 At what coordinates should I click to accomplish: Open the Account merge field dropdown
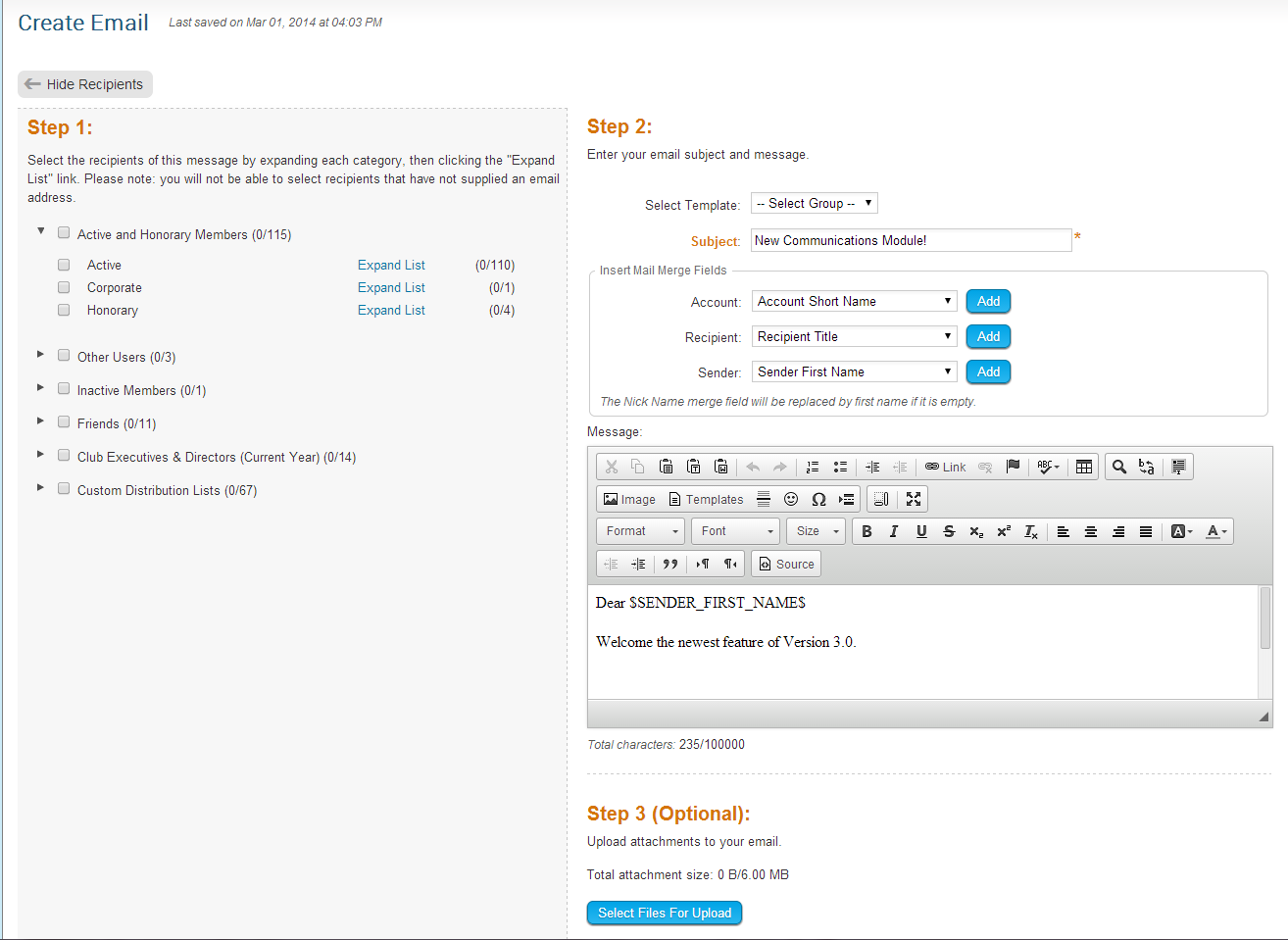tap(855, 301)
